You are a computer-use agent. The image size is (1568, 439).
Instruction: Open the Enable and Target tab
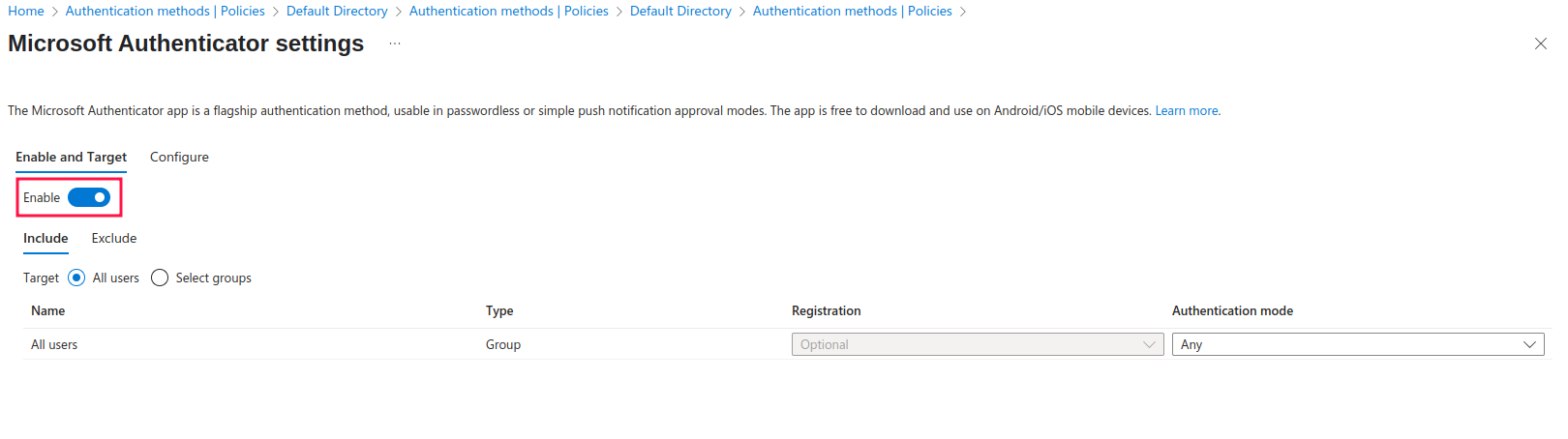71,157
